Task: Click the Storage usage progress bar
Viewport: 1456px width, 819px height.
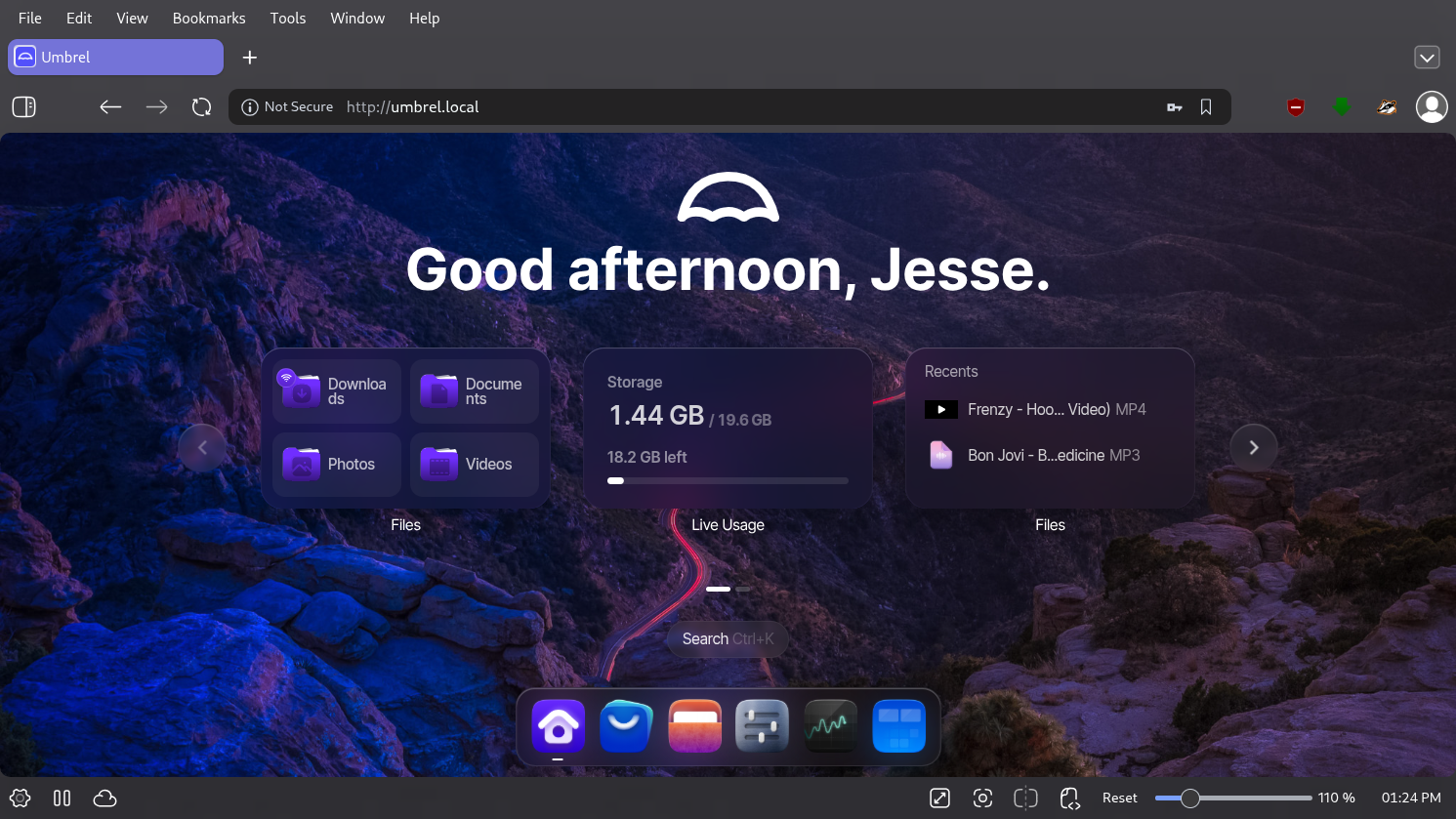Action: 728,480
